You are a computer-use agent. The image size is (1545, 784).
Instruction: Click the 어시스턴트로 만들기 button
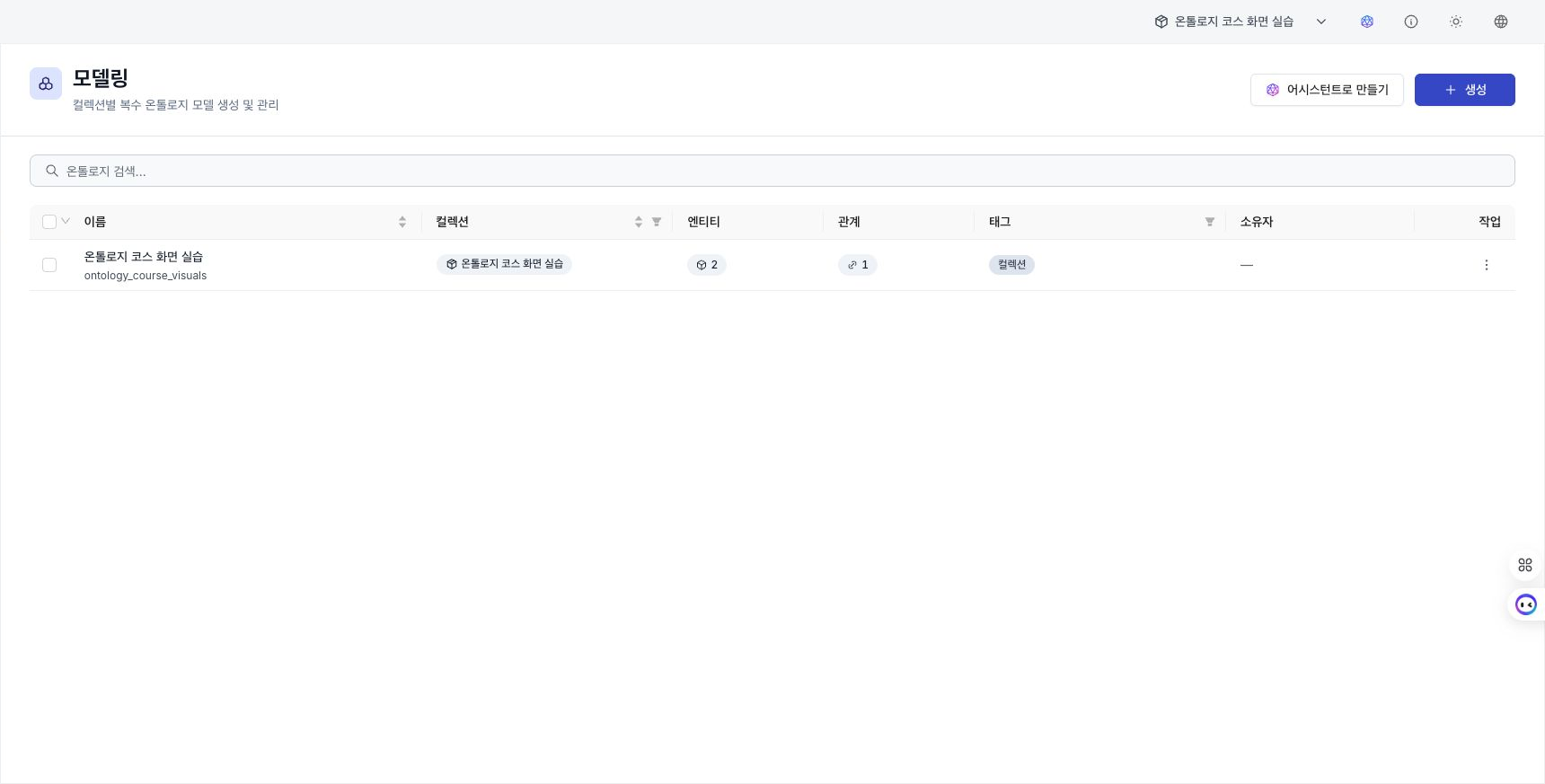[1327, 90]
